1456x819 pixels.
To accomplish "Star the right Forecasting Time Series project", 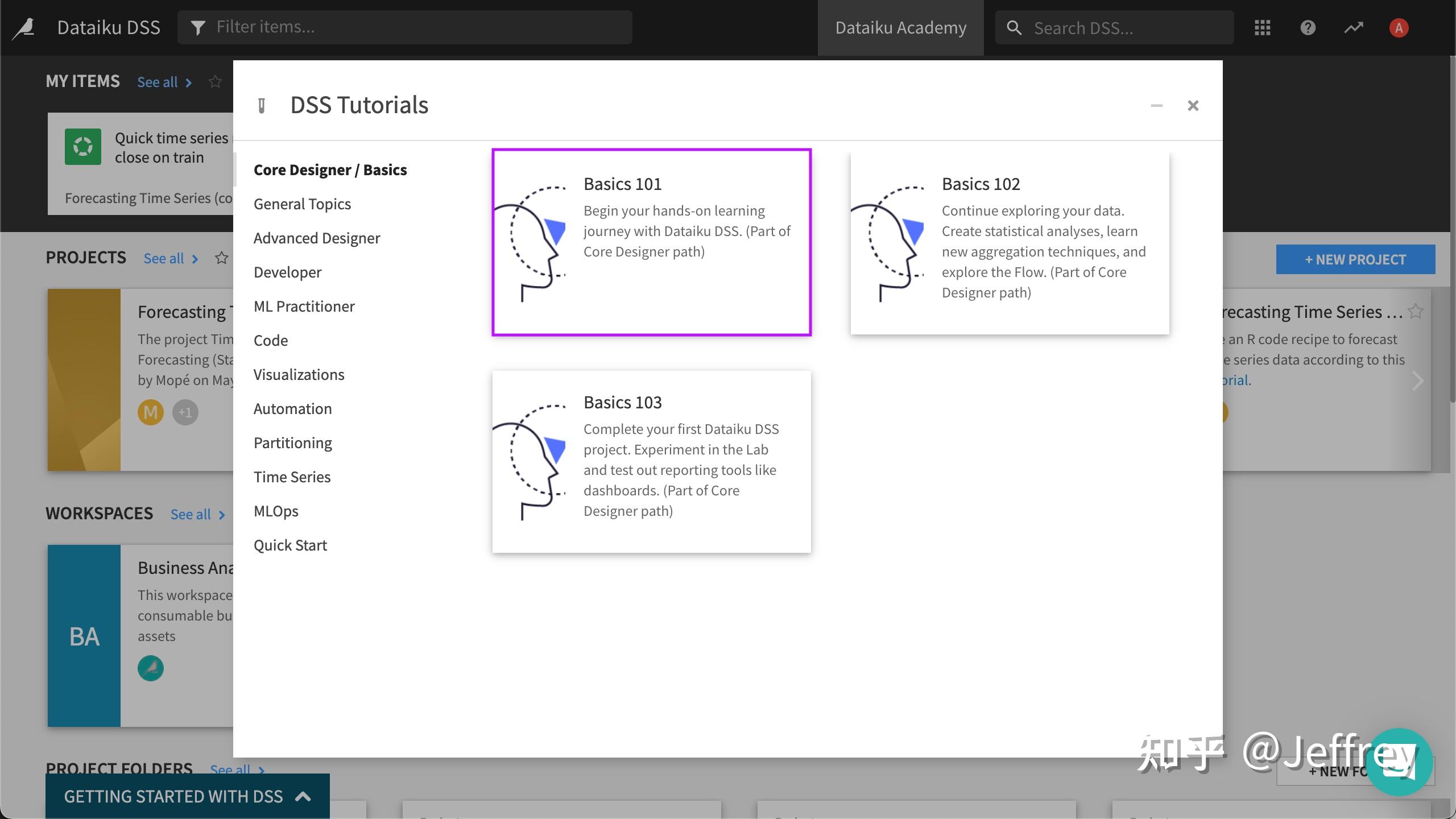I will pyautogui.click(x=1415, y=312).
